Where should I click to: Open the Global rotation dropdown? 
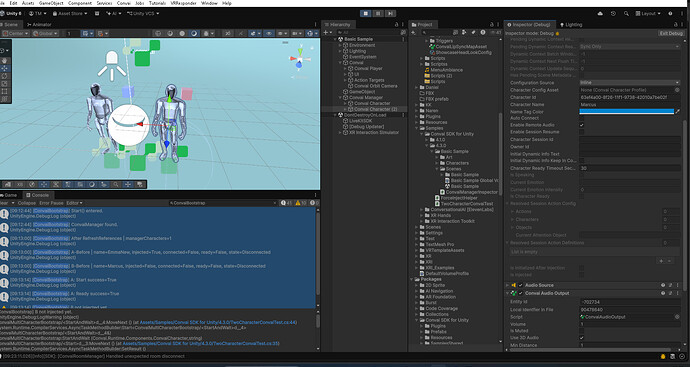pyautogui.click(x=45, y=33)
